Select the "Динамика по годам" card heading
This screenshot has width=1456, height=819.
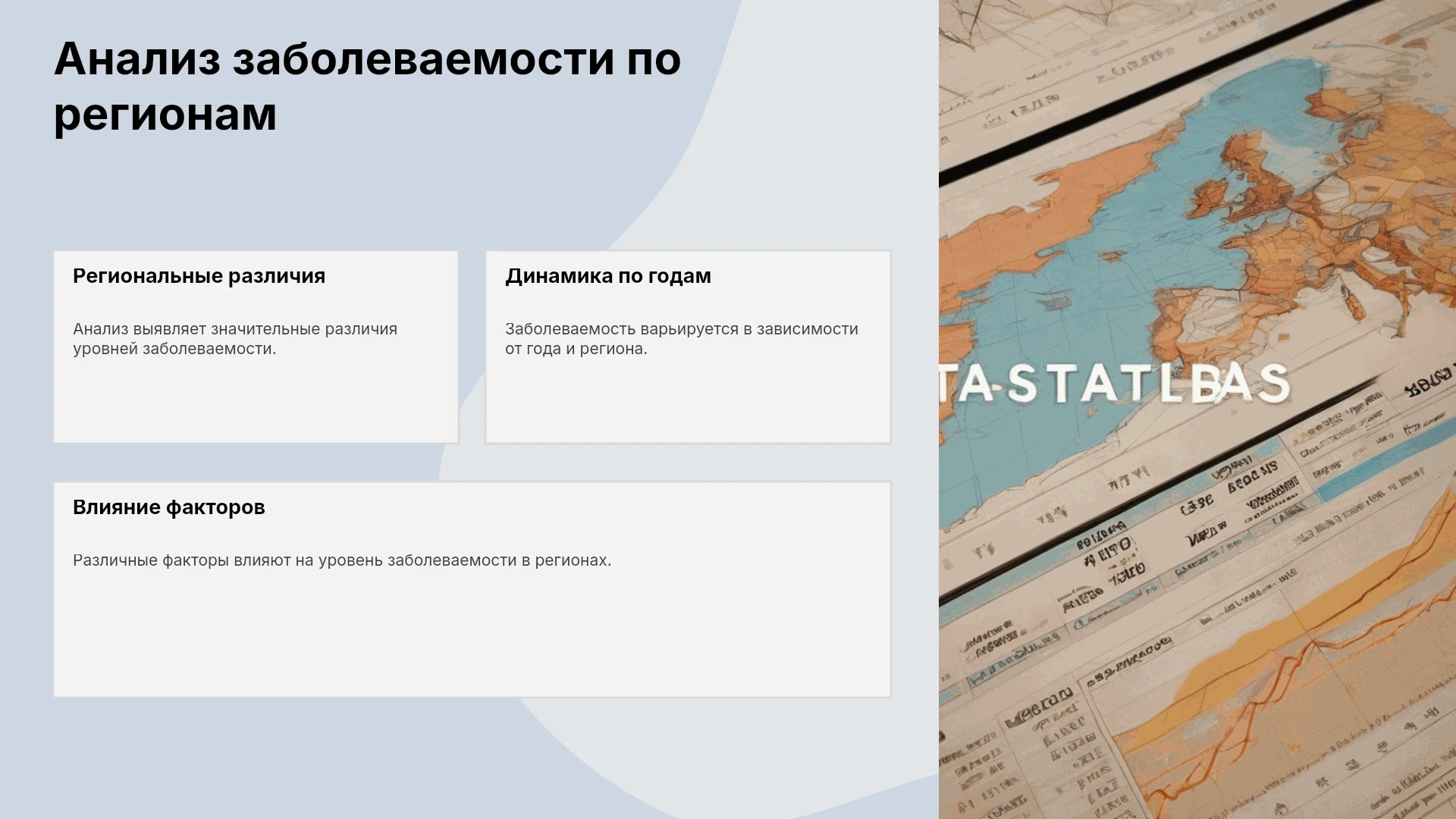[608, 276]
